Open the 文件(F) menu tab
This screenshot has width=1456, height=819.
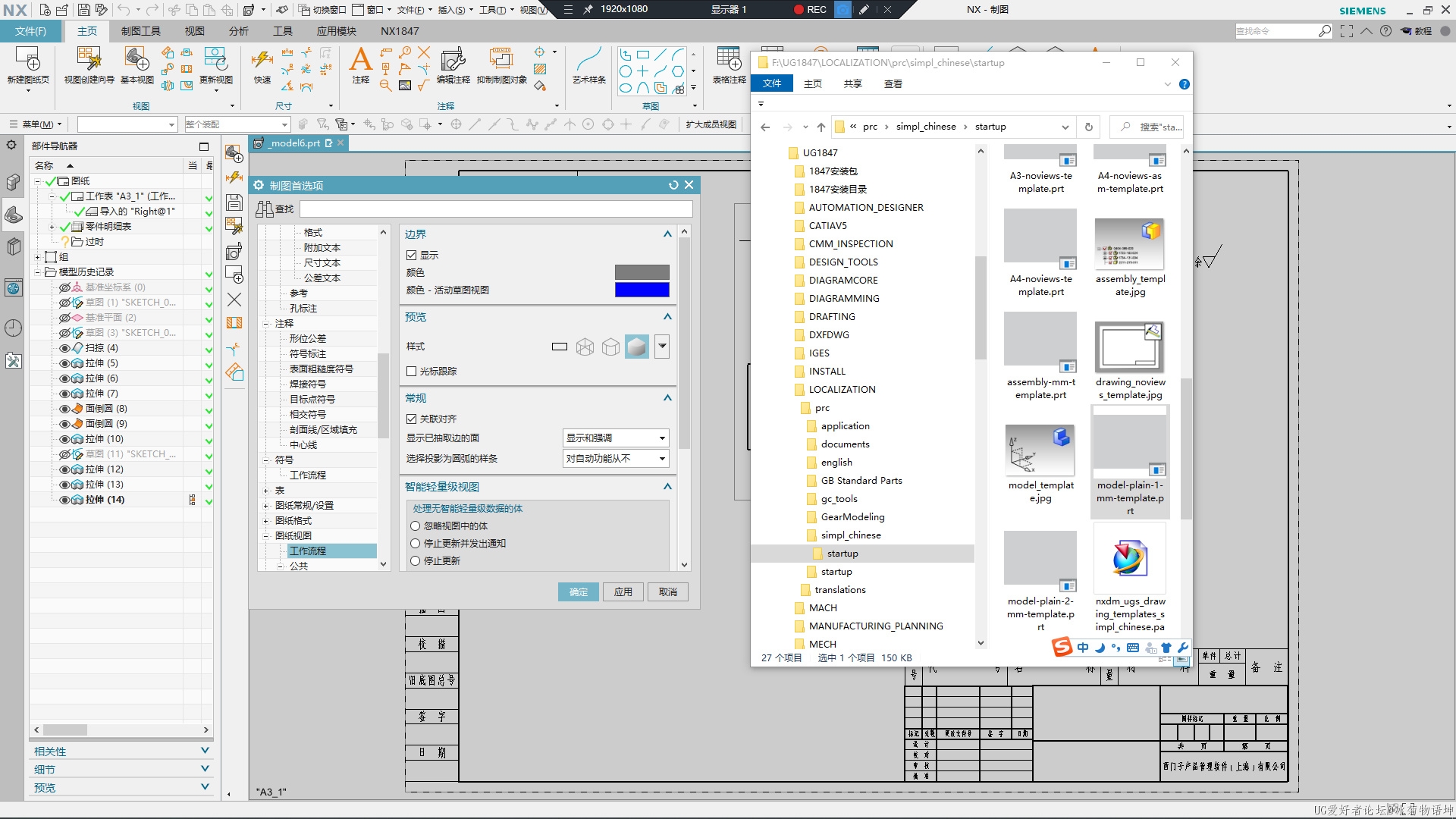[30, 31]
